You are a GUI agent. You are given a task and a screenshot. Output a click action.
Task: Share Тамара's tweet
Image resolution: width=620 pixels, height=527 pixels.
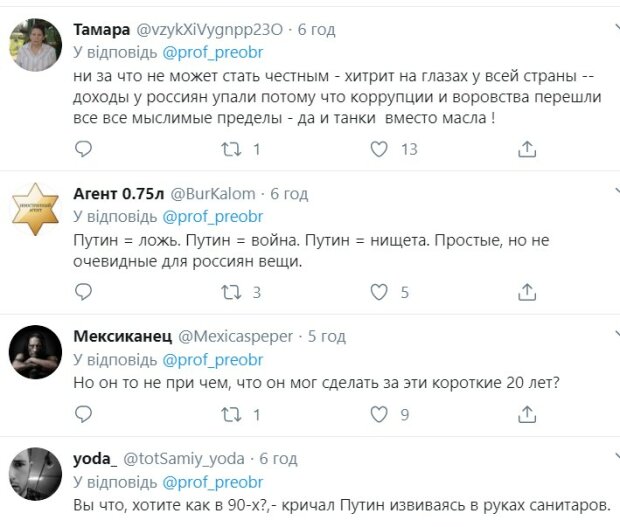coord(527,150)
